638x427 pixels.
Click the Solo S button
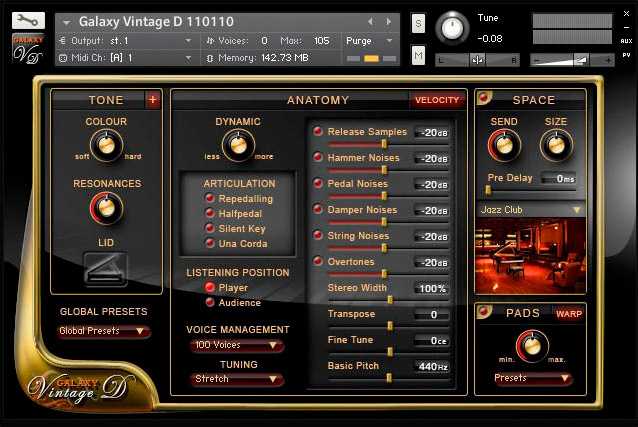tap(418, 23)
